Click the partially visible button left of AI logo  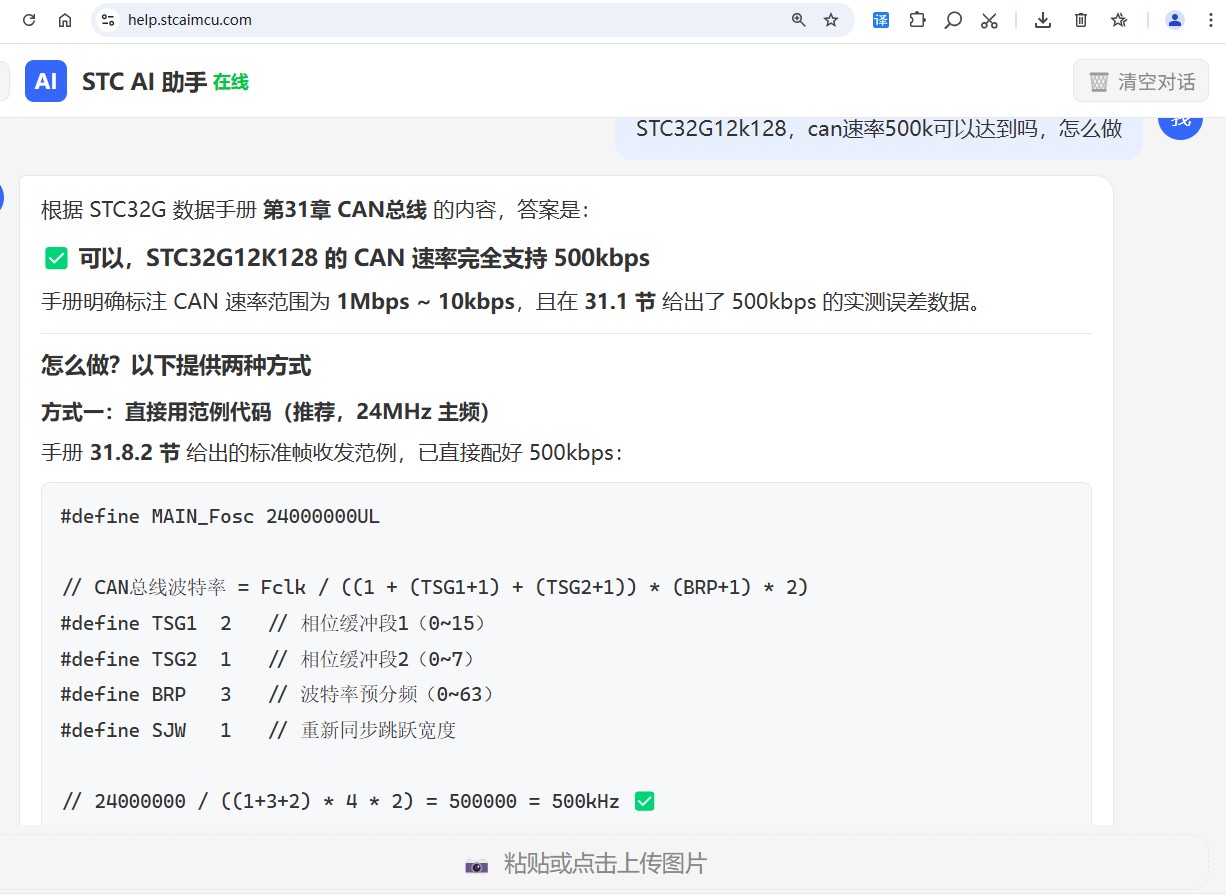5,81
